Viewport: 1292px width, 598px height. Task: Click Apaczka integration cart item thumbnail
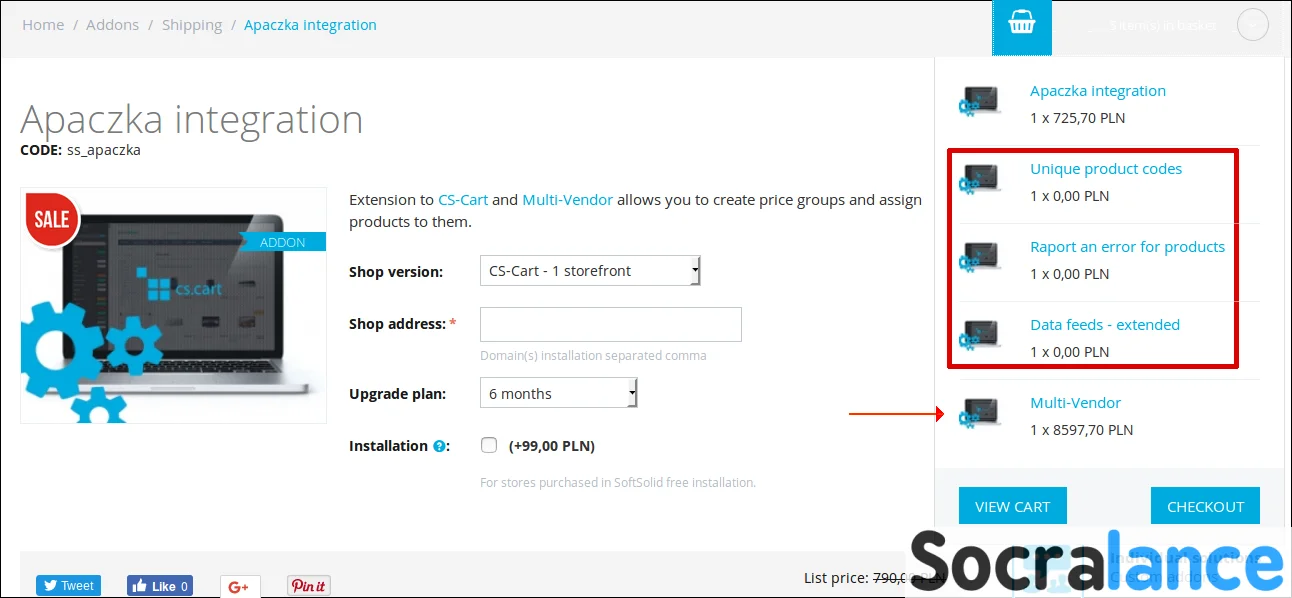pos(977,102)
